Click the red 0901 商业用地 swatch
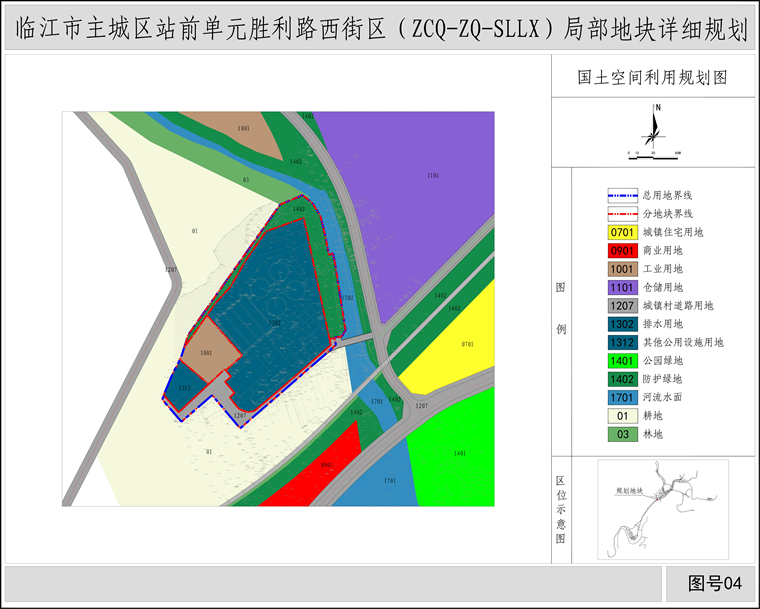This screenshot has width=760, height=609. coord(621,251)
